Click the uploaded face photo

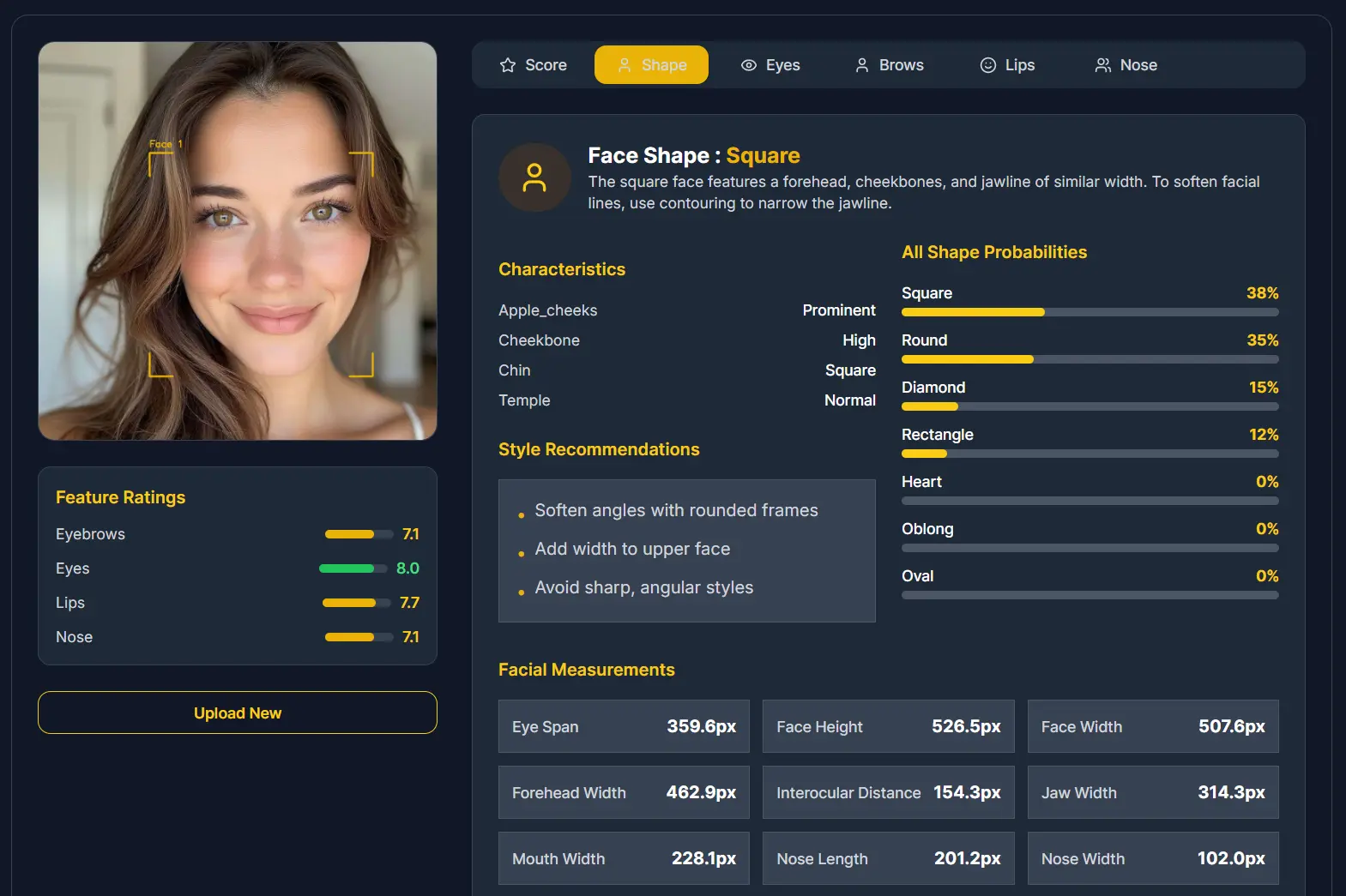pyautogui.click(x=238, y=241)
